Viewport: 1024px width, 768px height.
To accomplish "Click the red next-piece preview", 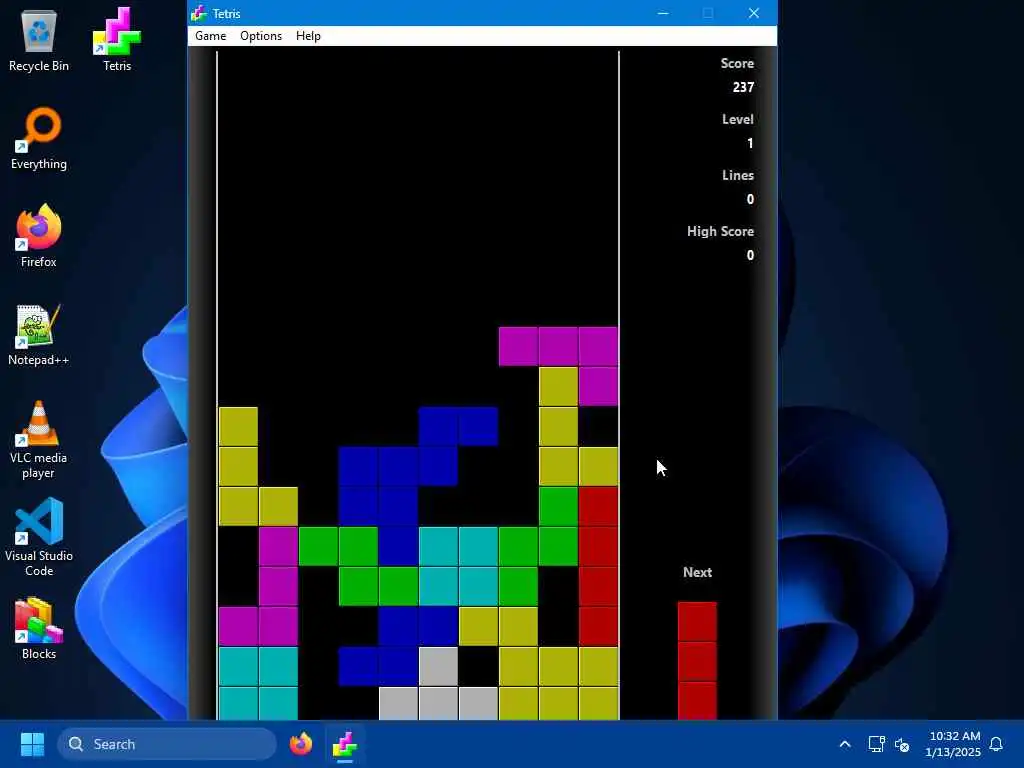I will point(697,661).
